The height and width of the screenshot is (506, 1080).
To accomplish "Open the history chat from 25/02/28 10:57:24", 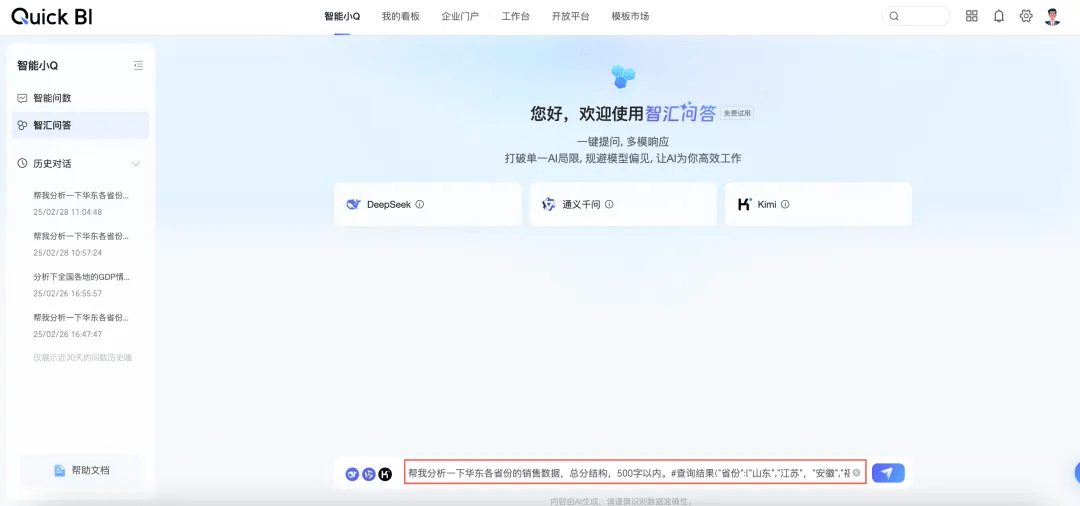I will tap(81, 244).
